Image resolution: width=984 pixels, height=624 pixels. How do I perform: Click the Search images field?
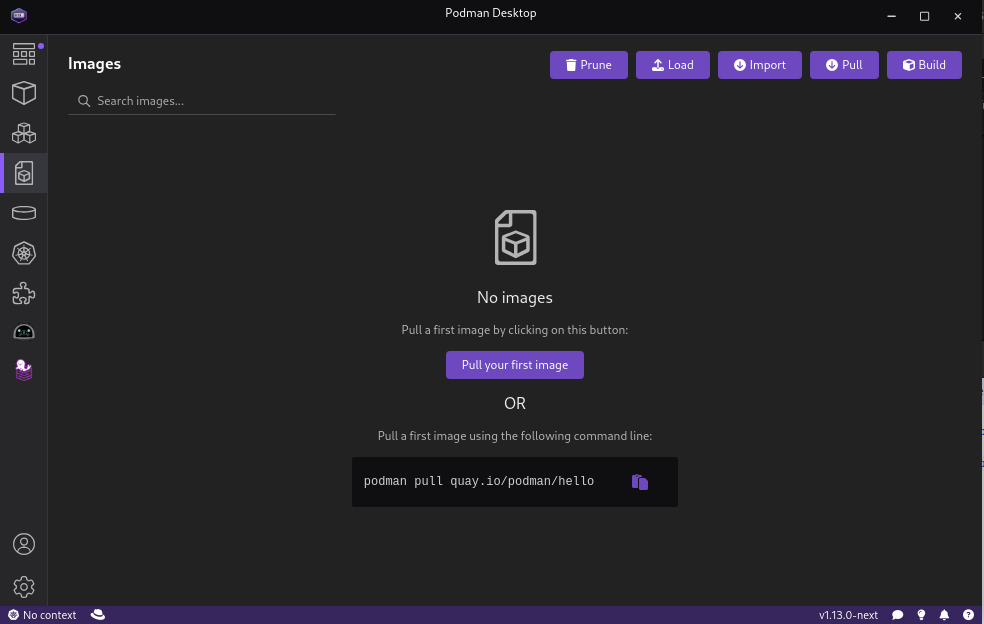[200, 101]
